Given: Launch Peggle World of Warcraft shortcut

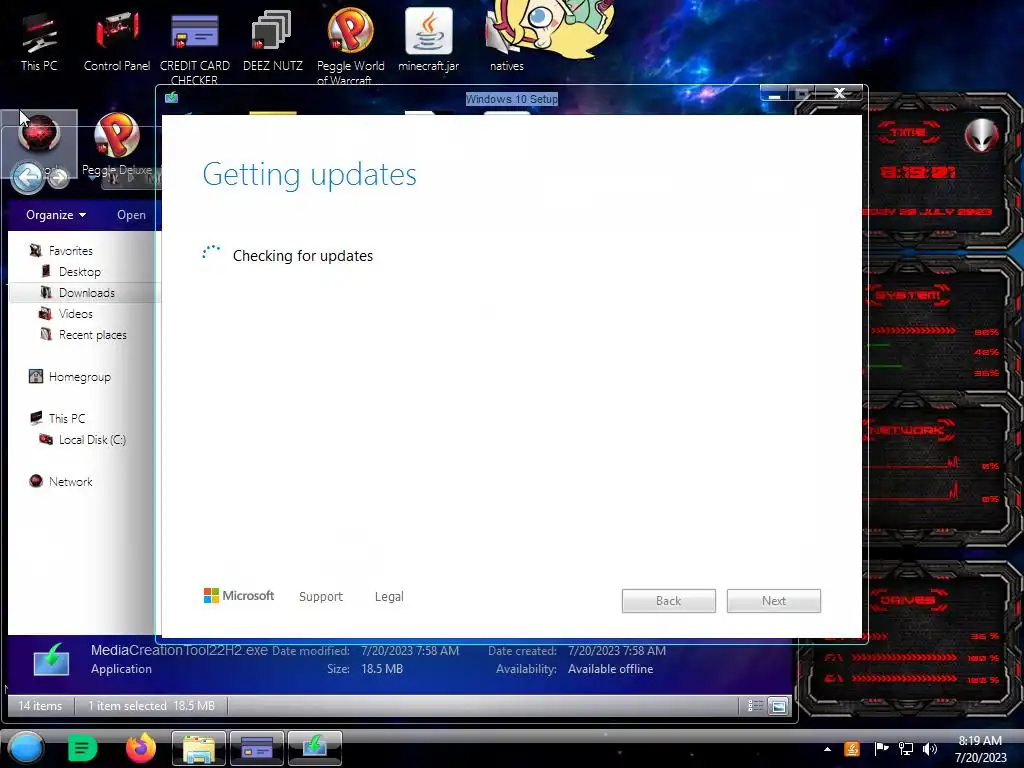Looking at the screenshot, I should 351,47.
